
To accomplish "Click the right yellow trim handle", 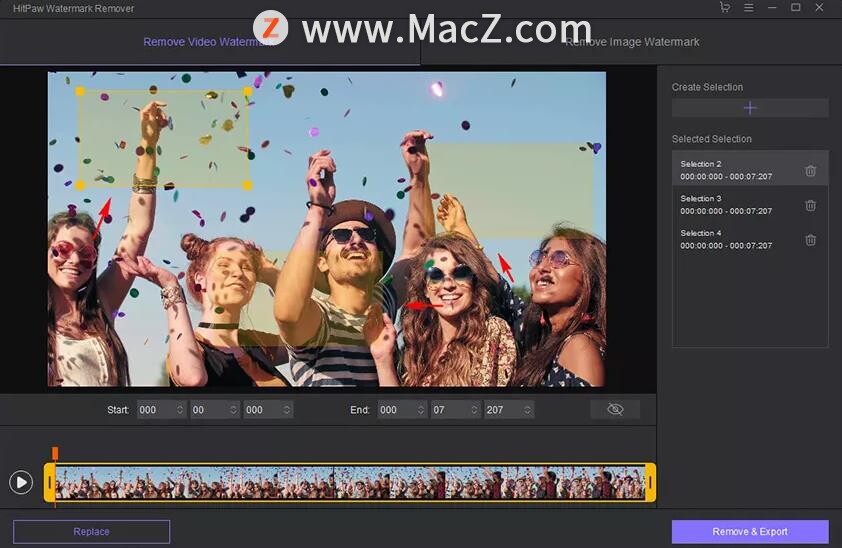I will click(x=650, y=483).
